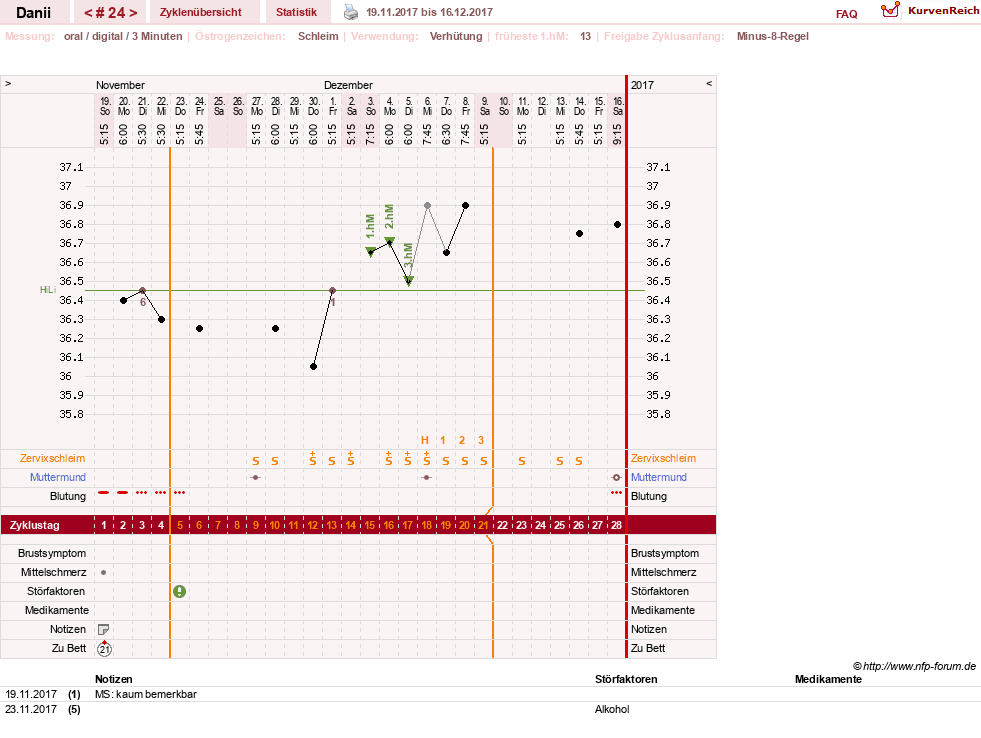Click the Danii user name
The image size is (981, 738).
click(x=34, y=13)
